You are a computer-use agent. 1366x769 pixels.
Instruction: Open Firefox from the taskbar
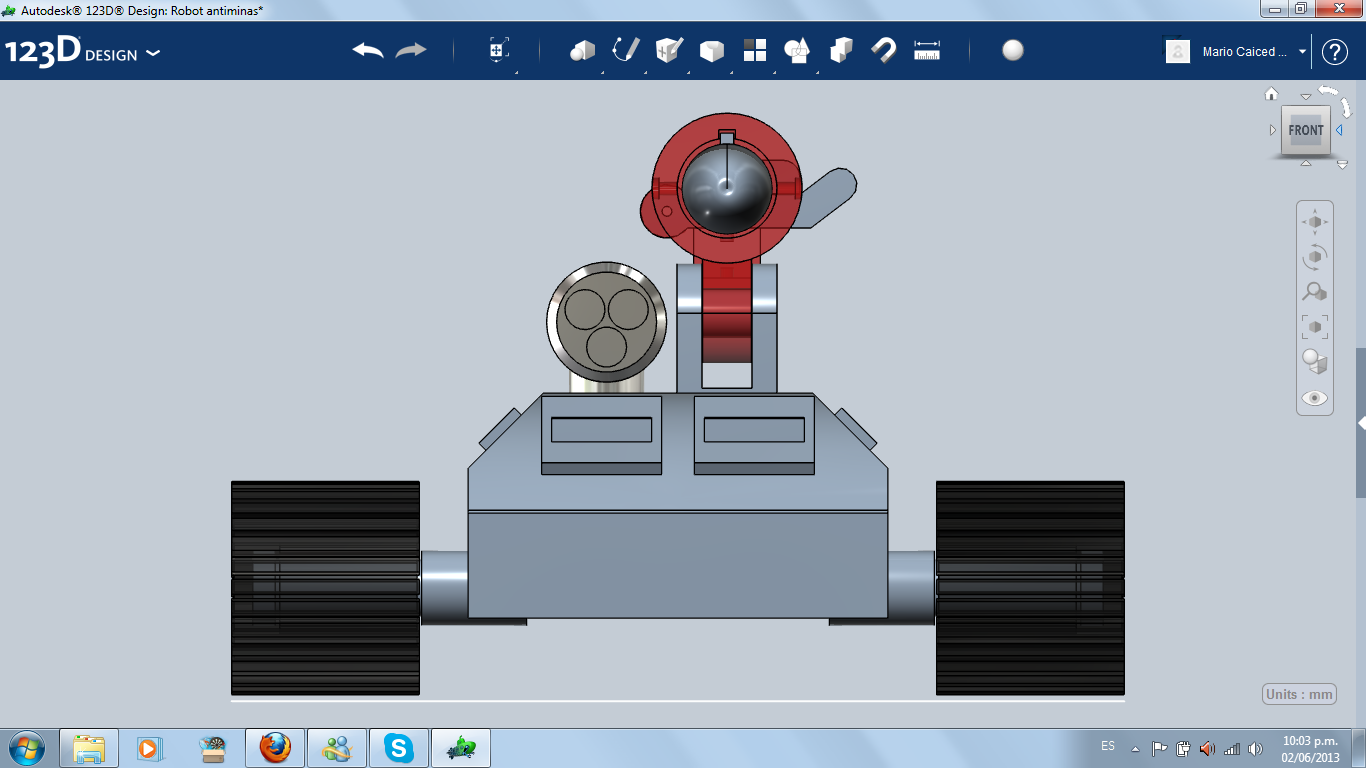[x=274, y=748]
